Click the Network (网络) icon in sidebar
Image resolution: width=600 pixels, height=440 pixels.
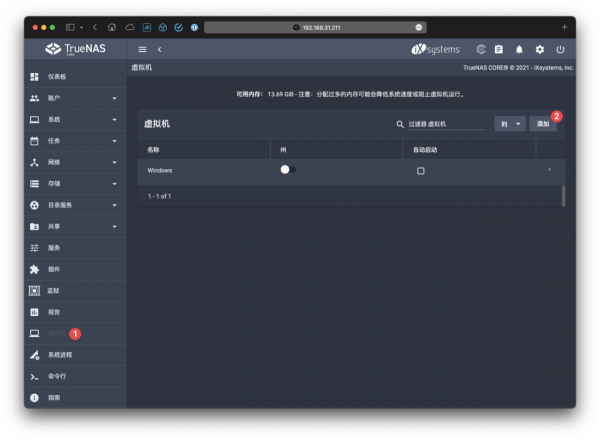coord(34,163)
